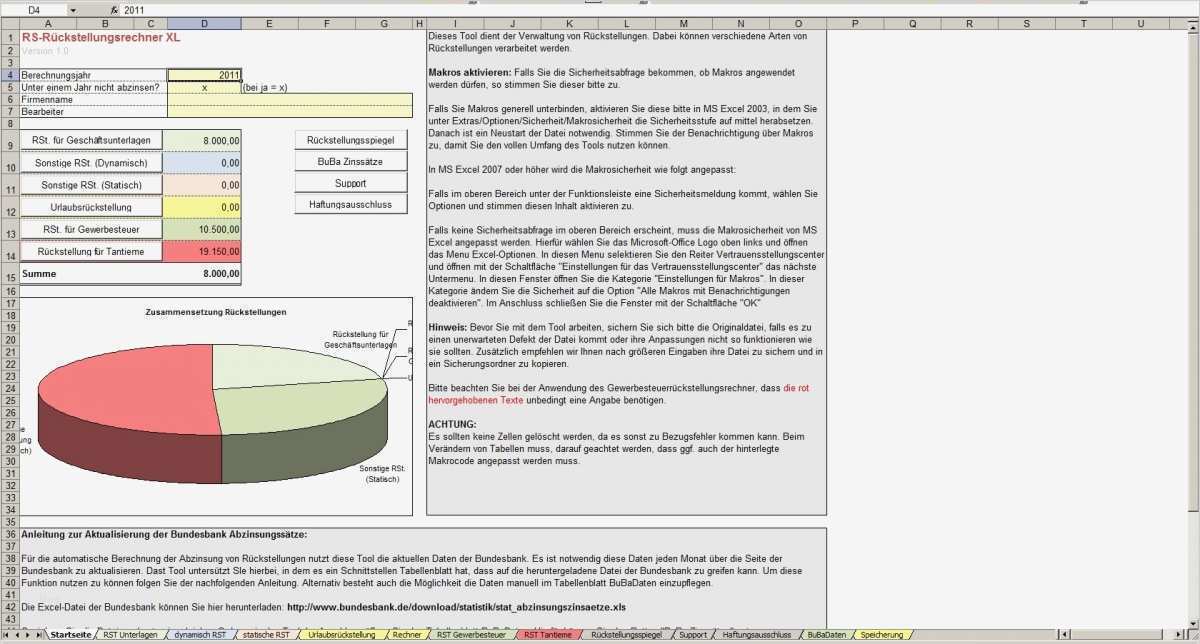Screen dimensions: 1200x644
Task: Select the yellow 0,00 Urlaubsrückstellung value cell
Action: tap(204, 207)
